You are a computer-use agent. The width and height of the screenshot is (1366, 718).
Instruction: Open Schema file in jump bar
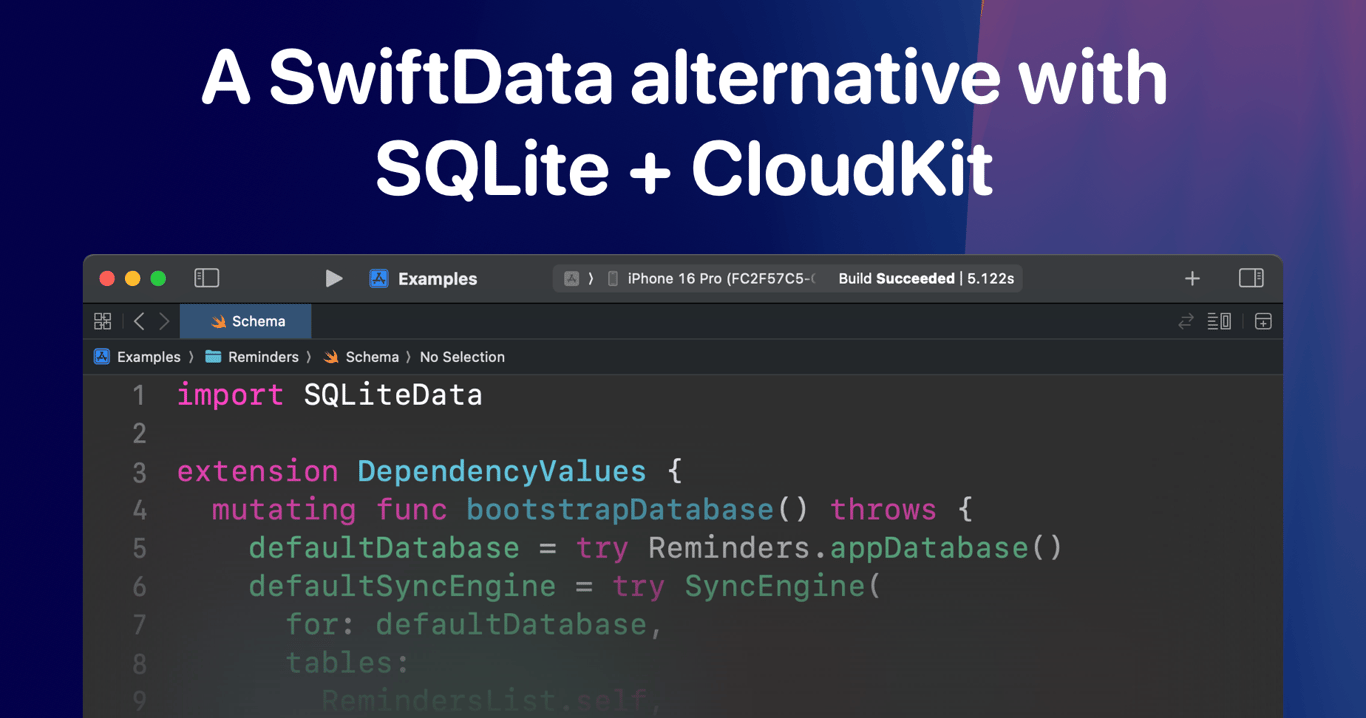(x=372, y=357)
